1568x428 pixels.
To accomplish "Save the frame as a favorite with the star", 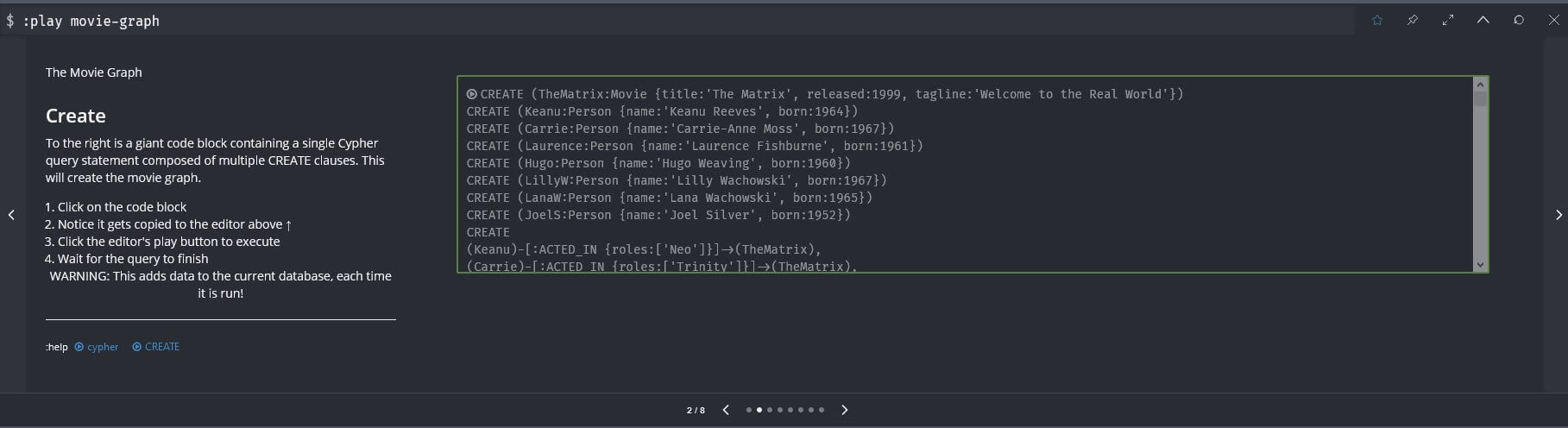I will [x=1377, y=20].
